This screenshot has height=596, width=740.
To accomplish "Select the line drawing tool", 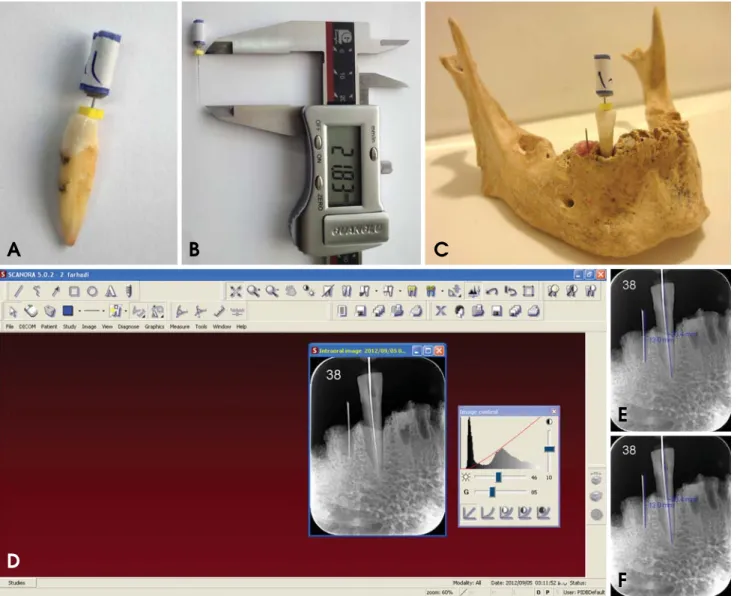I will 18,291.
